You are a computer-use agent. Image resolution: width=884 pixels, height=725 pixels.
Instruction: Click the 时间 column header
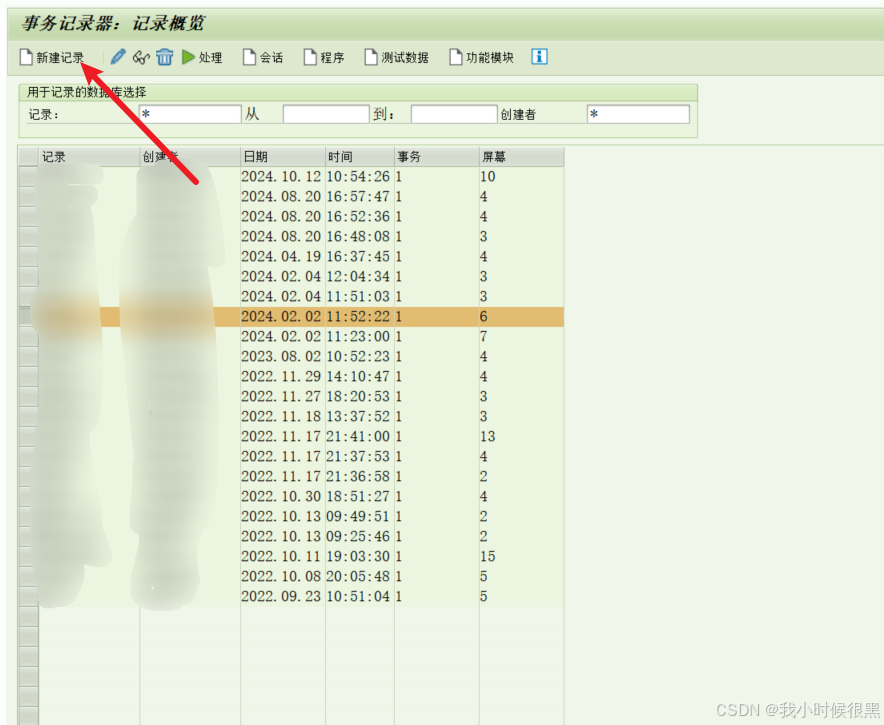tap(360, 157)
